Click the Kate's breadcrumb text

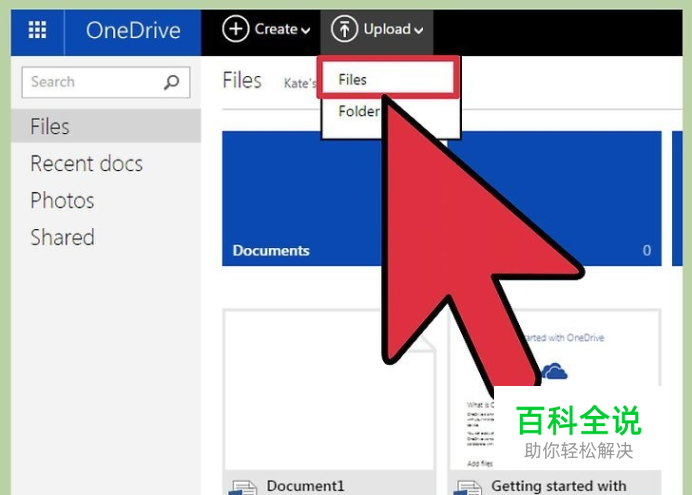[x=300, y=83]
